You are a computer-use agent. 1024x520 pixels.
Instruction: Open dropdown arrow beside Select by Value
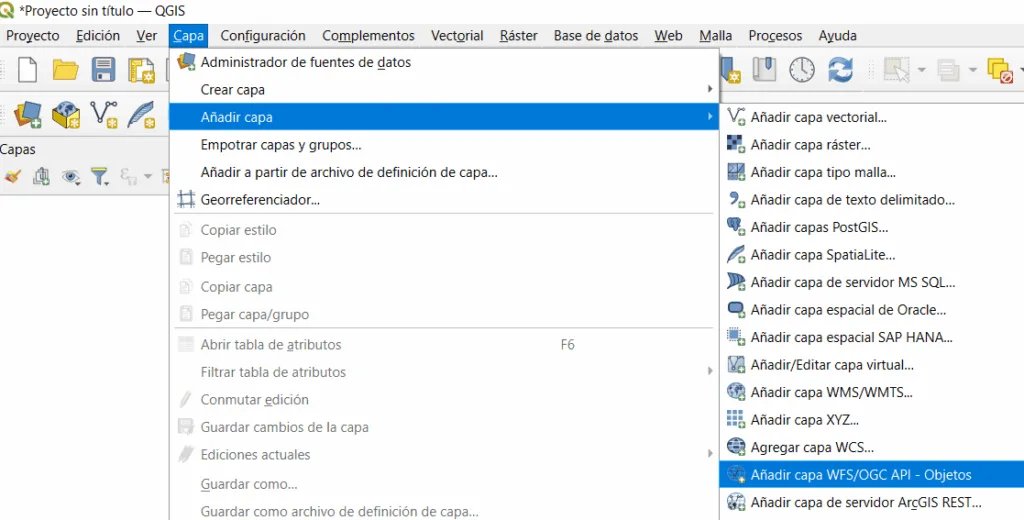click(972, 70)
